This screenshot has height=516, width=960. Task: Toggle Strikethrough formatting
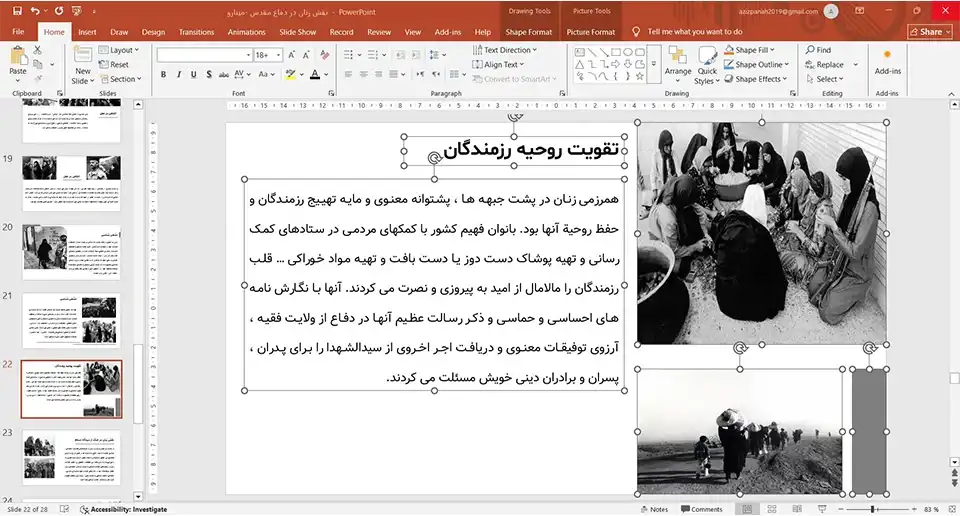point(223,74)
